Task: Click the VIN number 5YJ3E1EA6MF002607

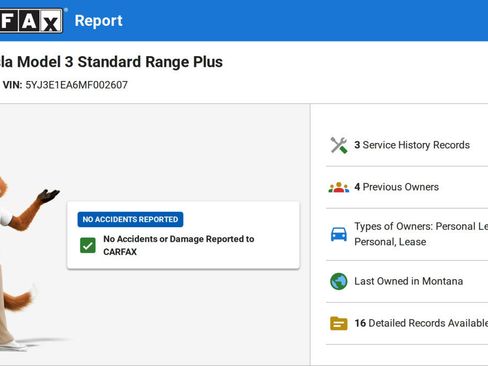Action: pyautogui.click(x=76, y=85)
